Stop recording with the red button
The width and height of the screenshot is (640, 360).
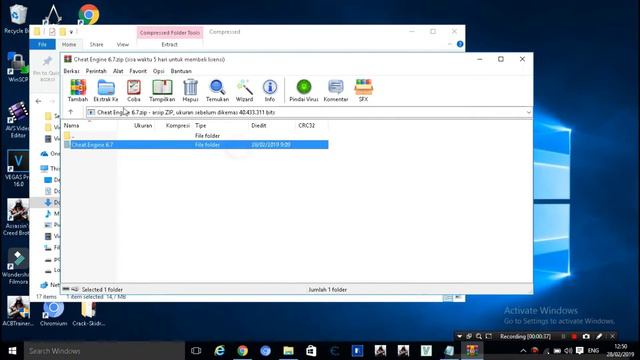click(x=574, y=336)
